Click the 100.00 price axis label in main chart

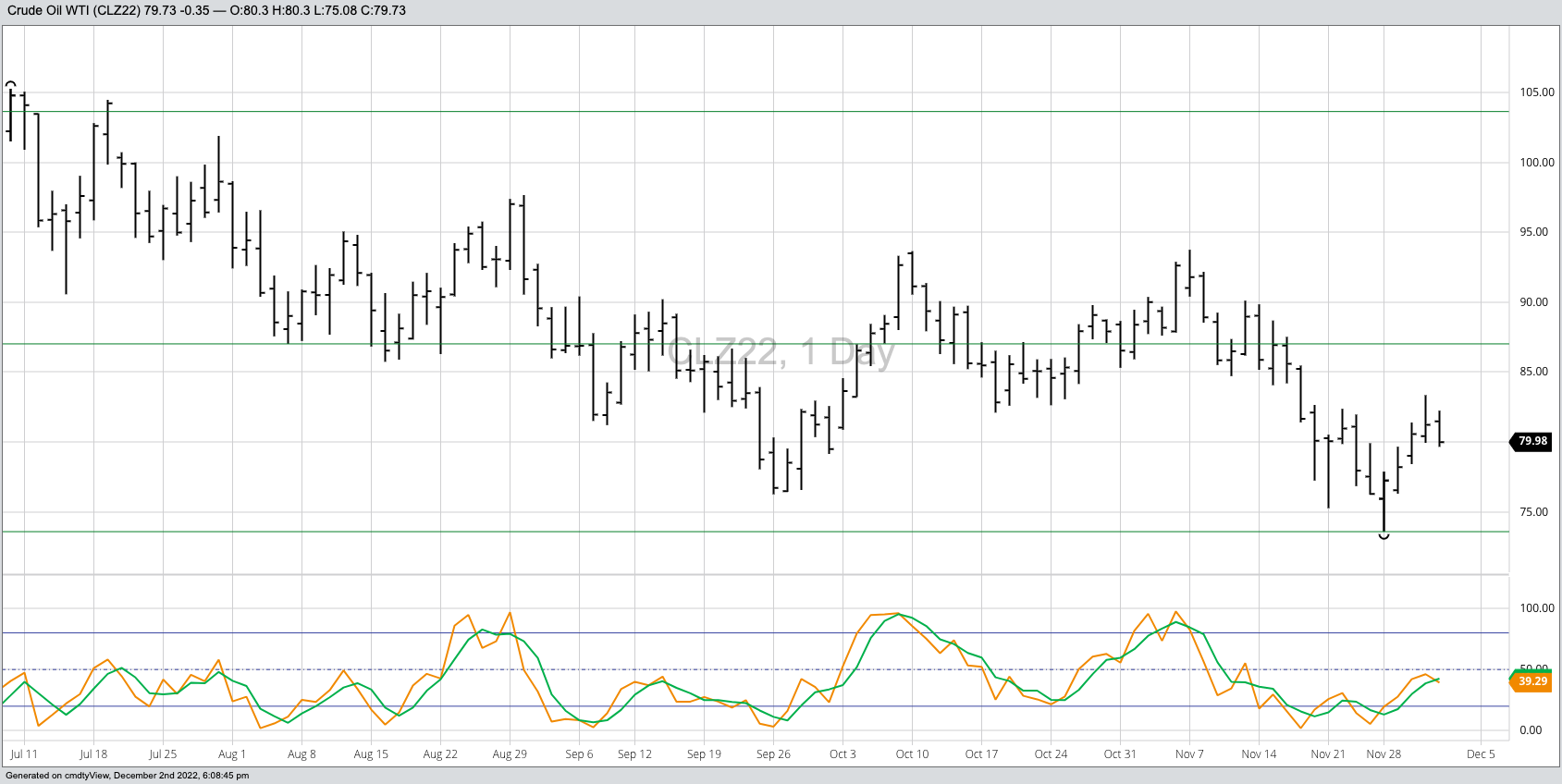coord(1537,163)
